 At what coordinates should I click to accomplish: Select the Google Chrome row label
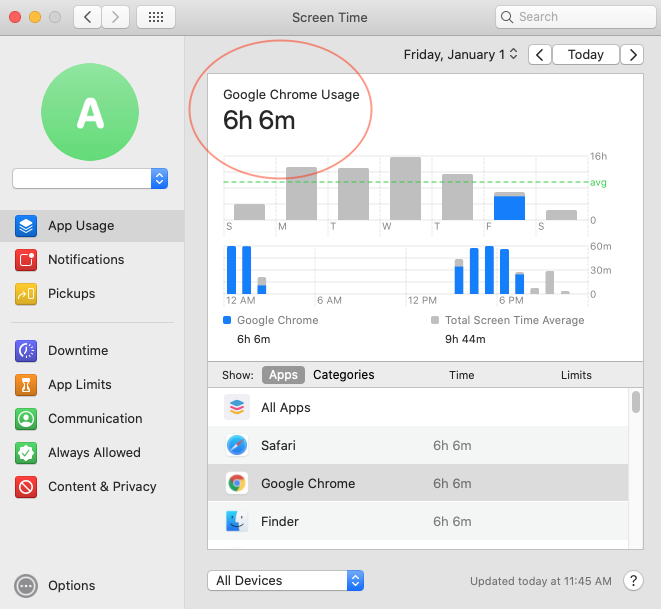pos(308,483)
